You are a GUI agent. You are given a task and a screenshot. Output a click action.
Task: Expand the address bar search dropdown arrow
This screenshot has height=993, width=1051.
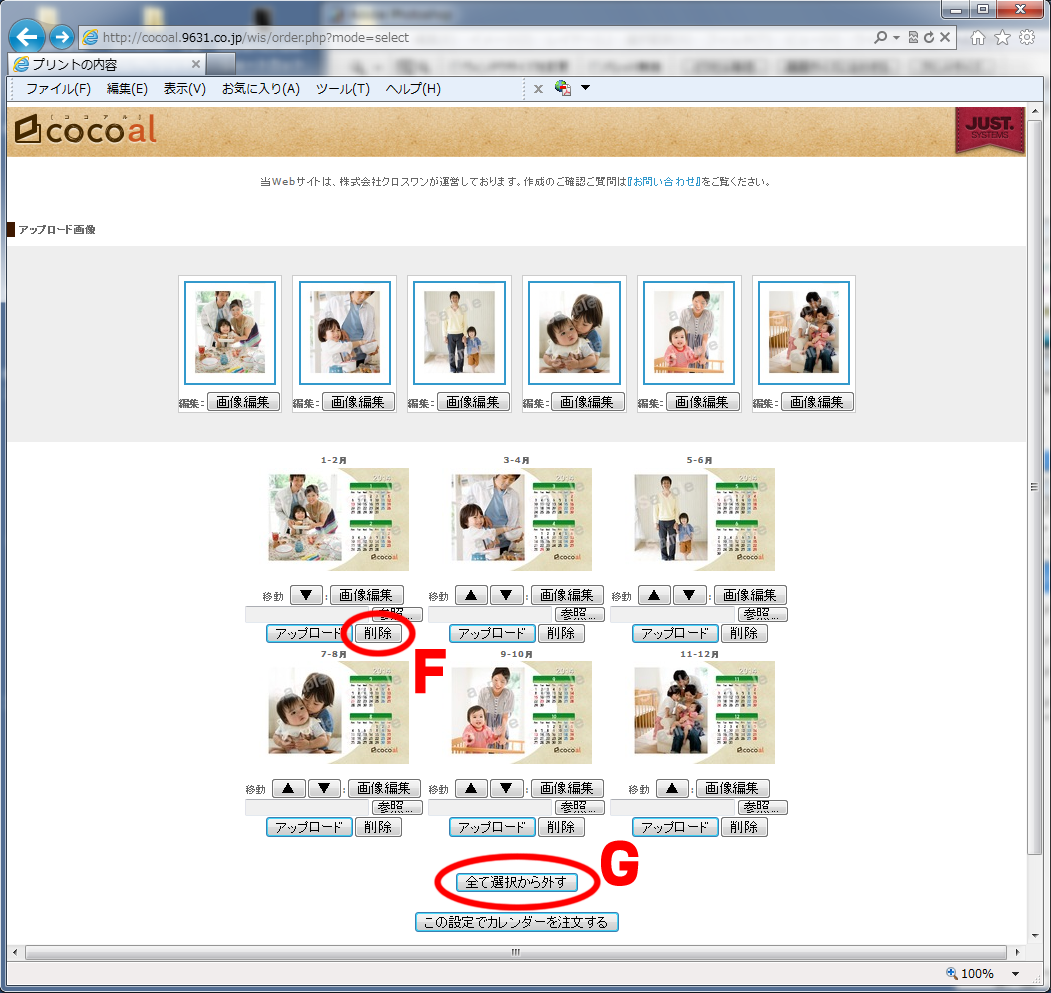[896, 38]
